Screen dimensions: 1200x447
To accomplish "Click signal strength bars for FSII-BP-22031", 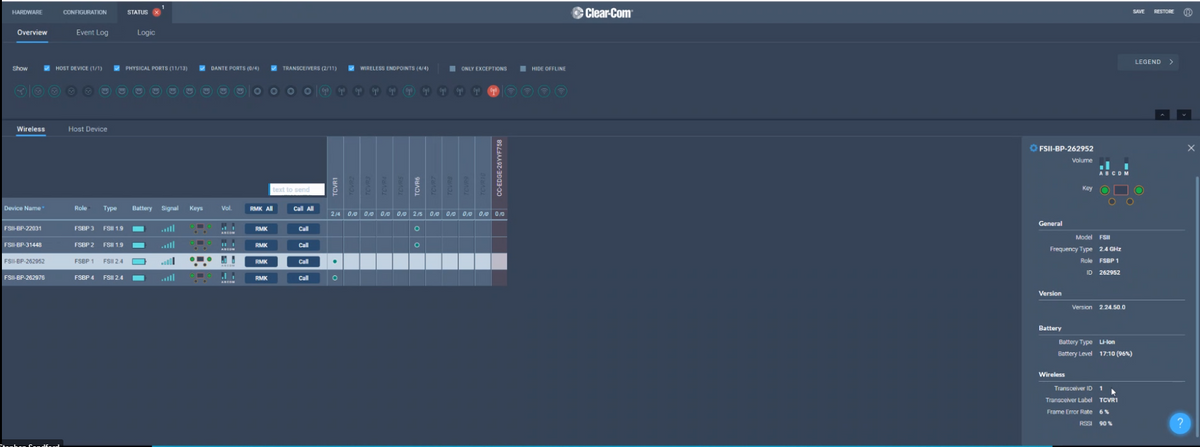I will pyautogui.click(x=168, y=229).
